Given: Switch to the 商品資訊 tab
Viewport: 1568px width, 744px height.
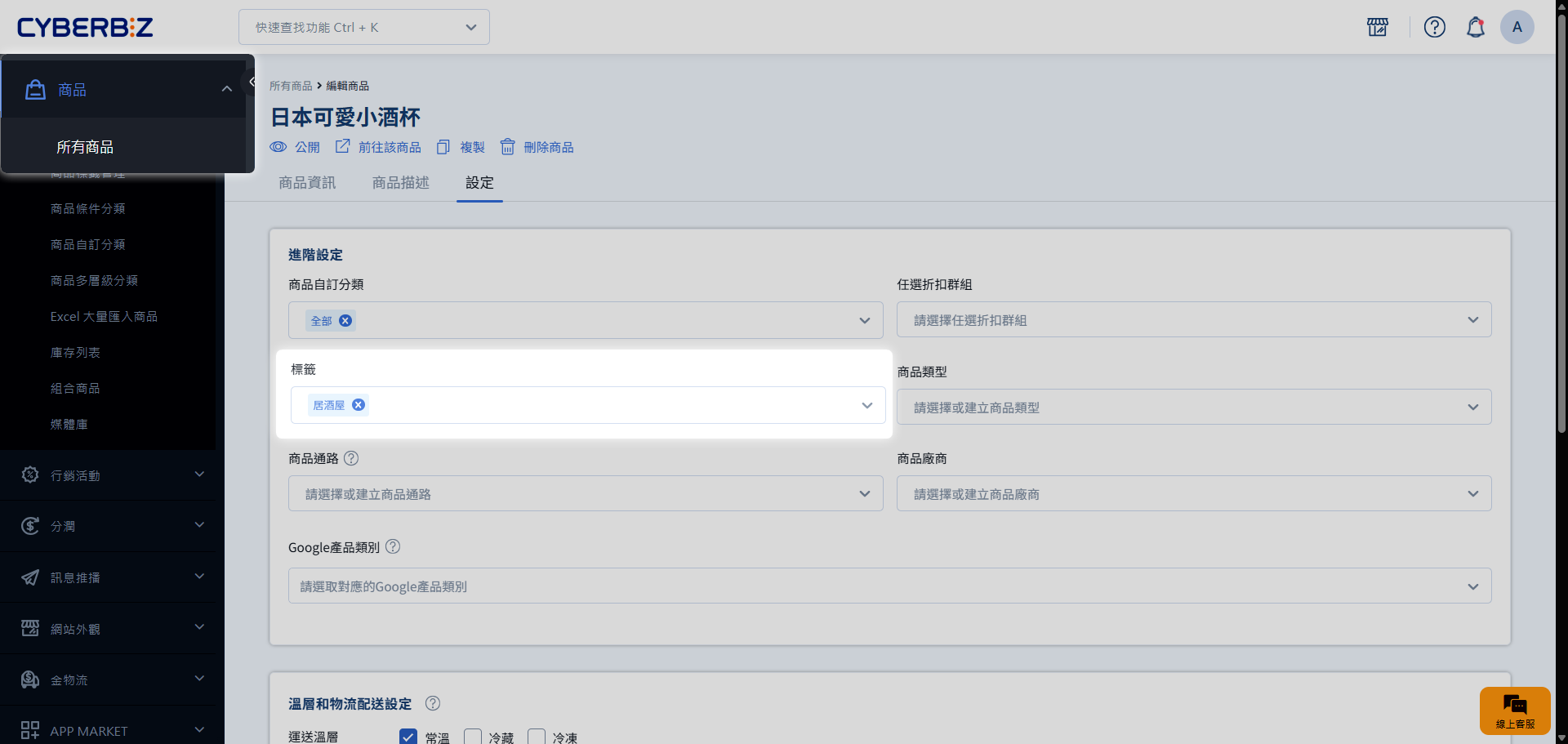Looking at the screenshot, I should click(307, 183).
